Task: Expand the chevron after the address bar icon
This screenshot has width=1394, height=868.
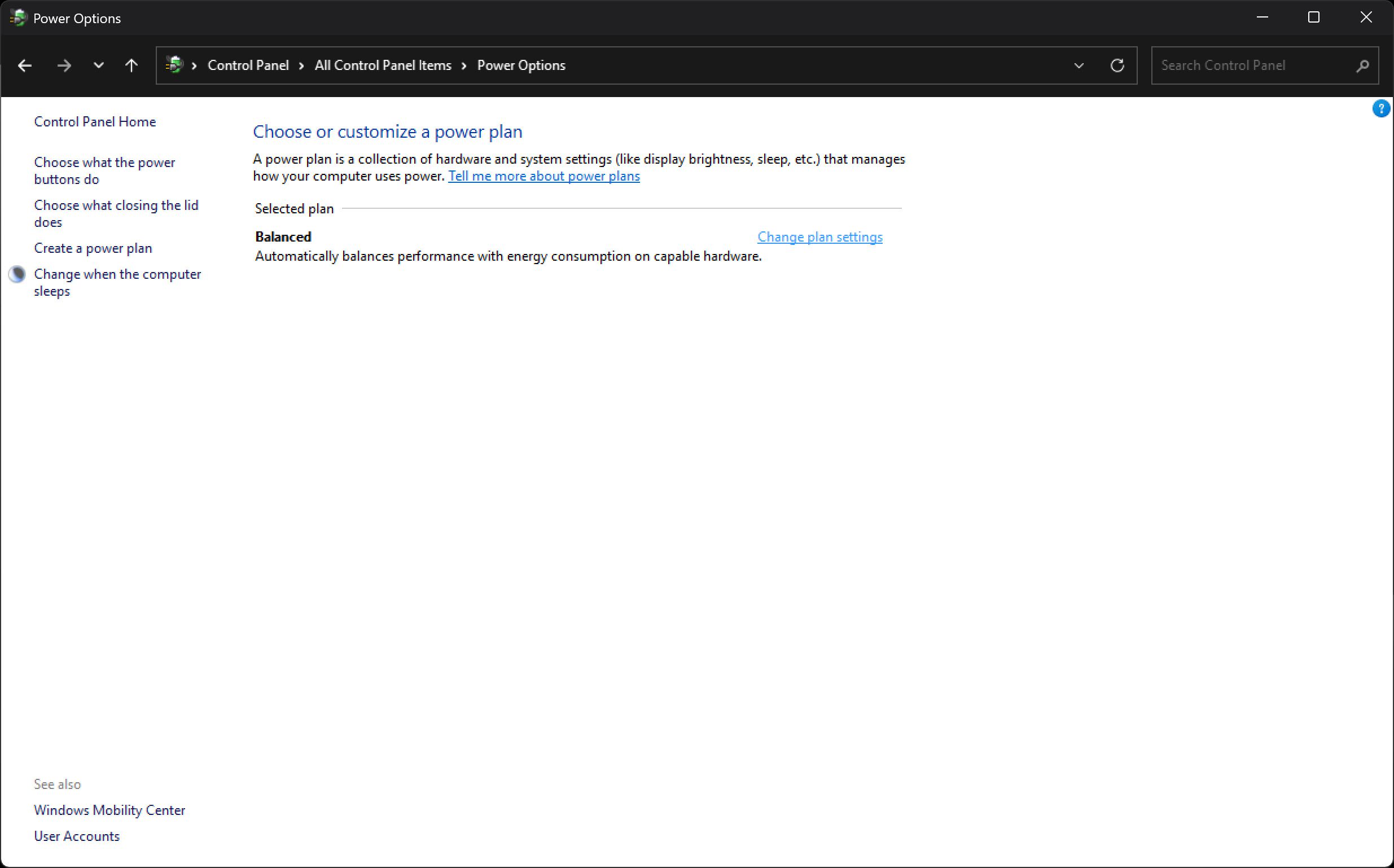Action: pyautogui.click(x=195, y=65)
